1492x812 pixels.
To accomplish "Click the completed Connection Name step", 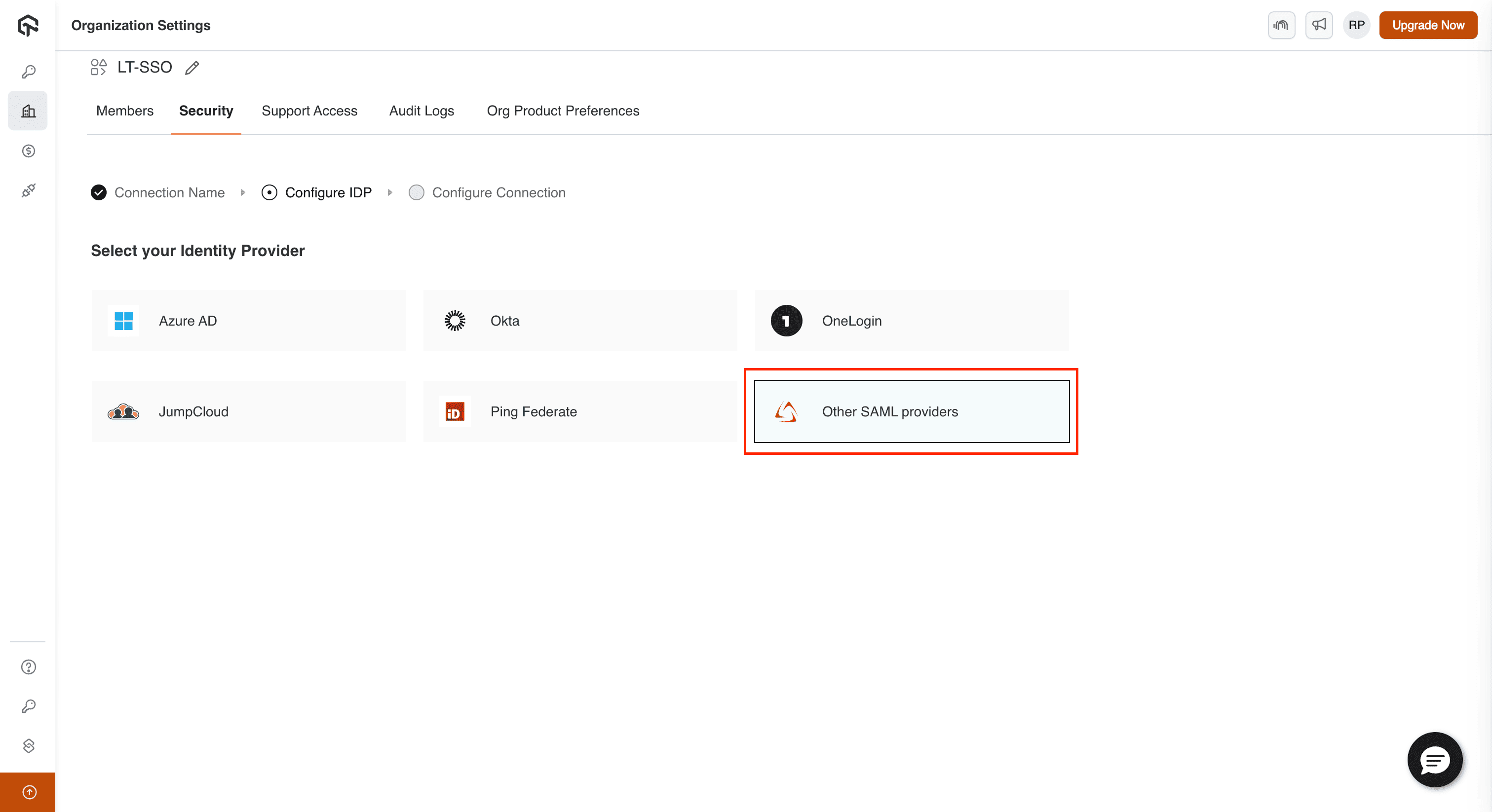I will (98, 192).
